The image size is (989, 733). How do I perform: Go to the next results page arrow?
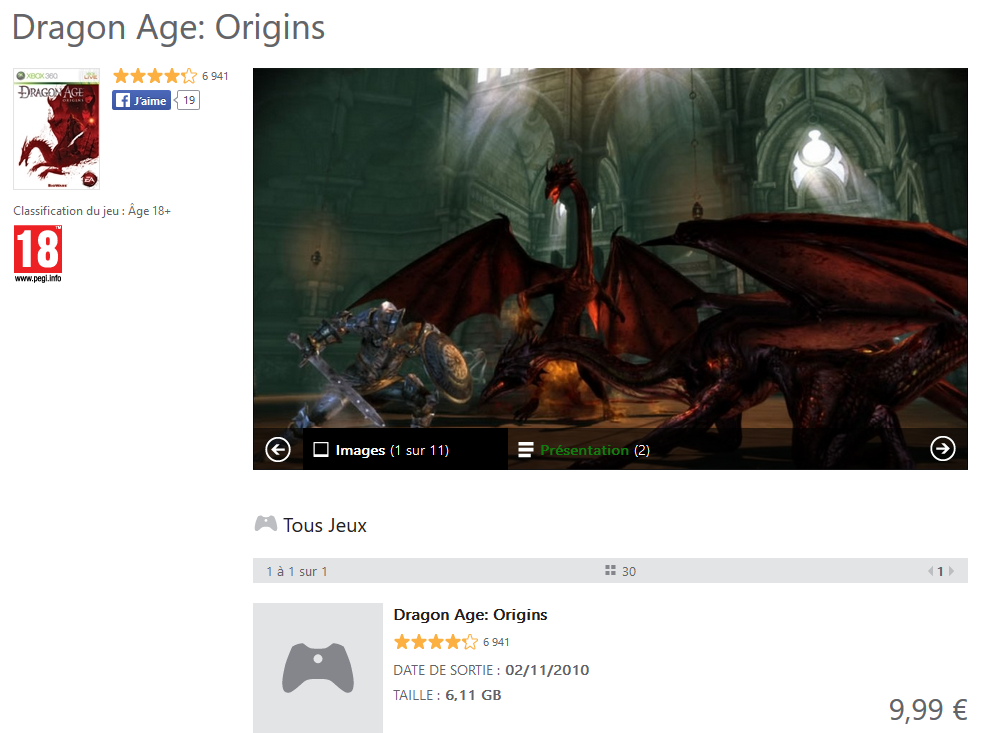point(951,572)
